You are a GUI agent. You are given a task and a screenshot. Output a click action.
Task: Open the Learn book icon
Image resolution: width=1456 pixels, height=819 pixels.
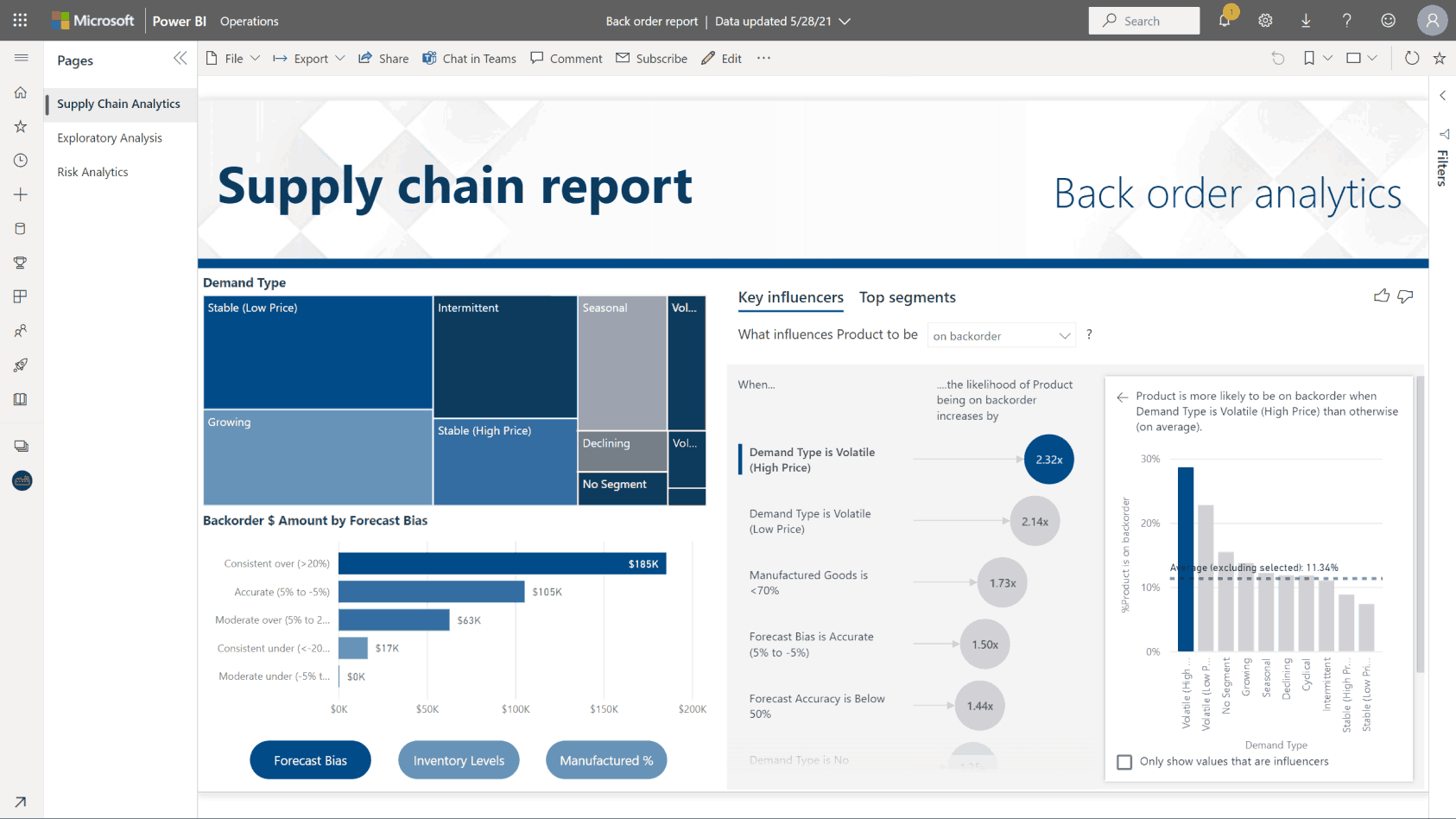[21, 399]
